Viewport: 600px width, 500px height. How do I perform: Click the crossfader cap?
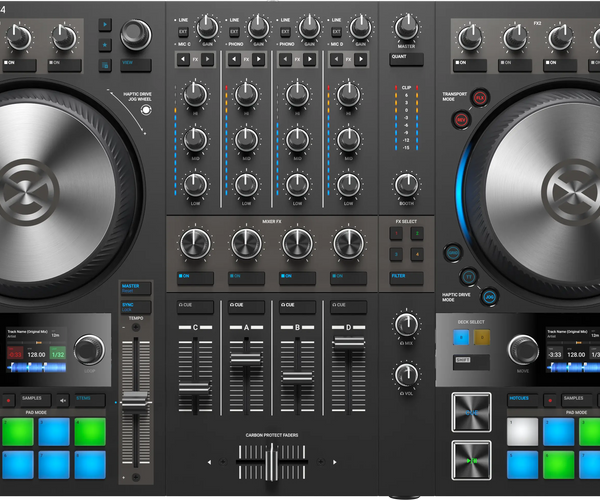(x=272, y=462)
